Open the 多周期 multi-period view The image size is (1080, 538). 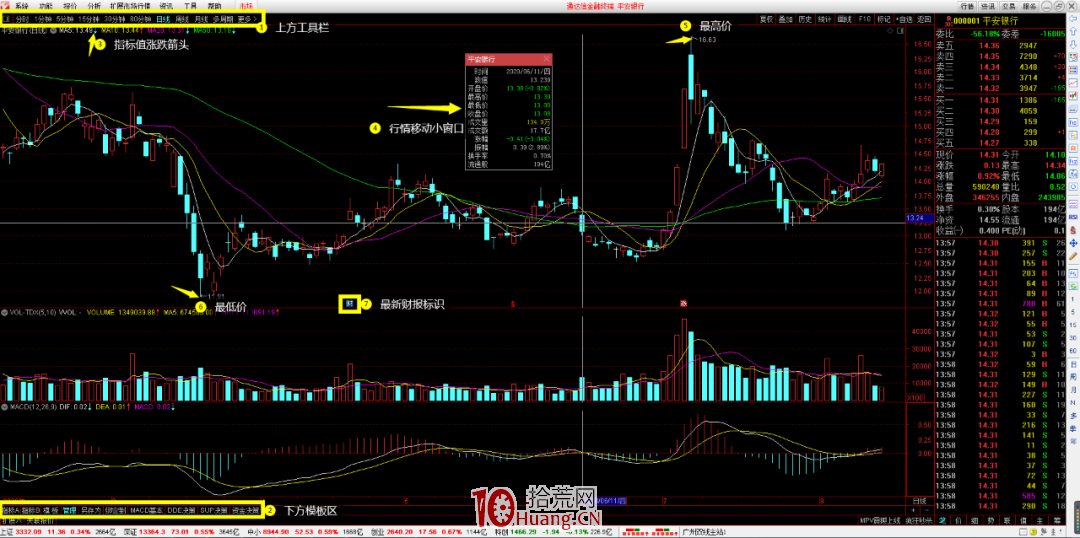[x=223, y=19]
